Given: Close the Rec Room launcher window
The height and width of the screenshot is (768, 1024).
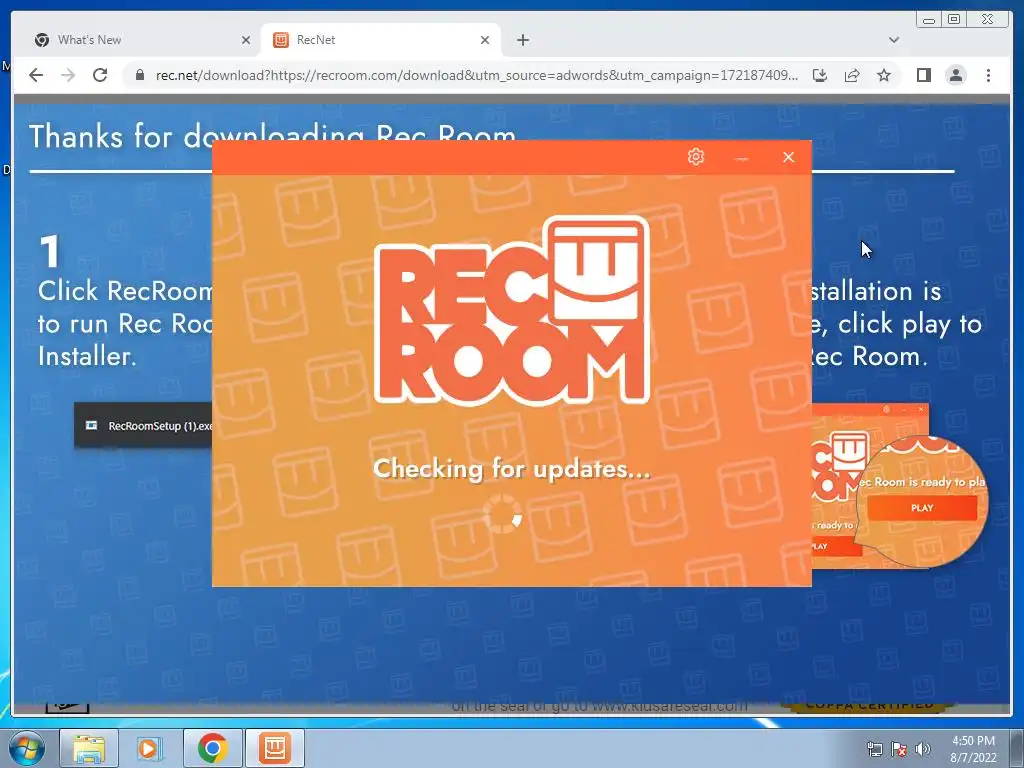Looking at the screenshot, I should [x=788, y=157].
